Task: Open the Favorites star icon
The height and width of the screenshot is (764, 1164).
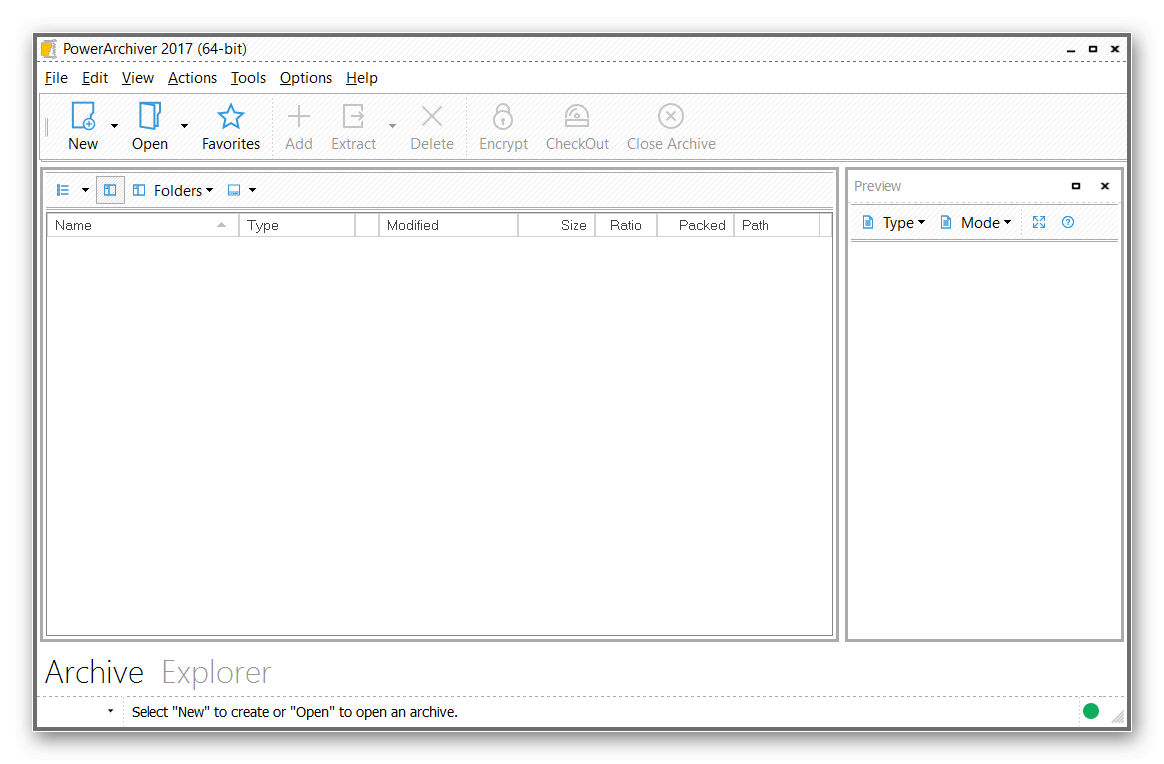Action: point(231,116)
